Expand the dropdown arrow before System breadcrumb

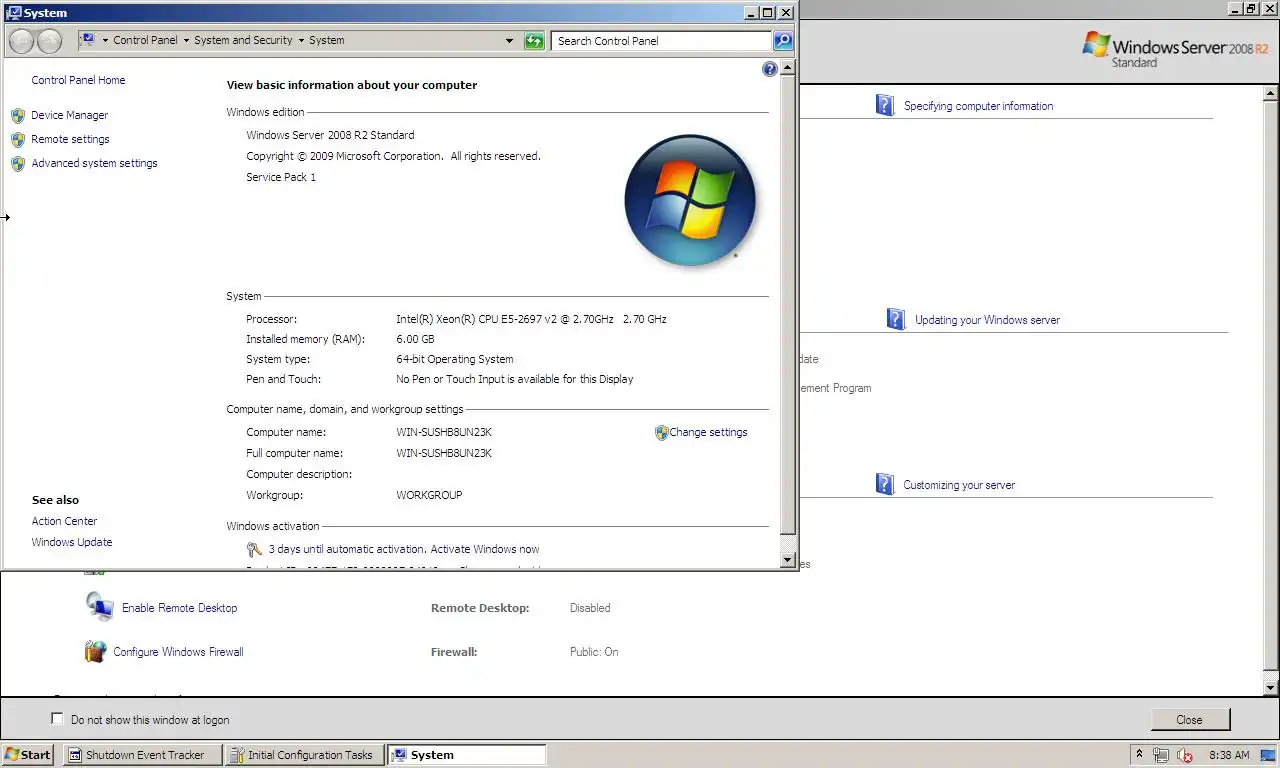(x=301, y=41)
